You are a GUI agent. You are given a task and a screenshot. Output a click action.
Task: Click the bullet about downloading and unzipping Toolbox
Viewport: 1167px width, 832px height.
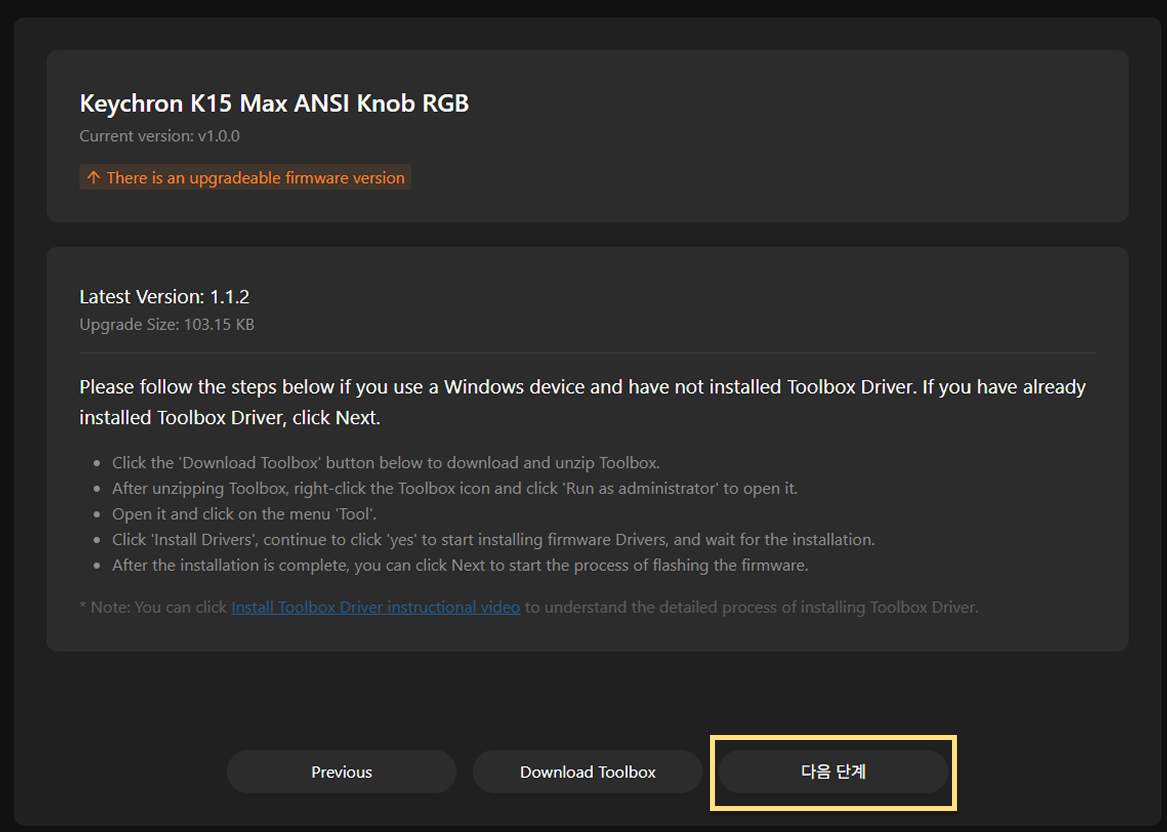[386, 463]
